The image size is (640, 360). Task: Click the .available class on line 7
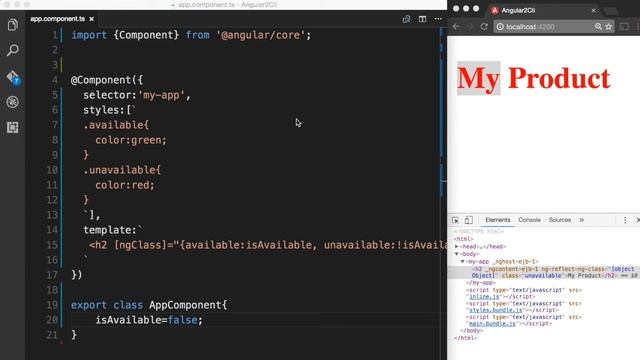click(x=116, y=125)
